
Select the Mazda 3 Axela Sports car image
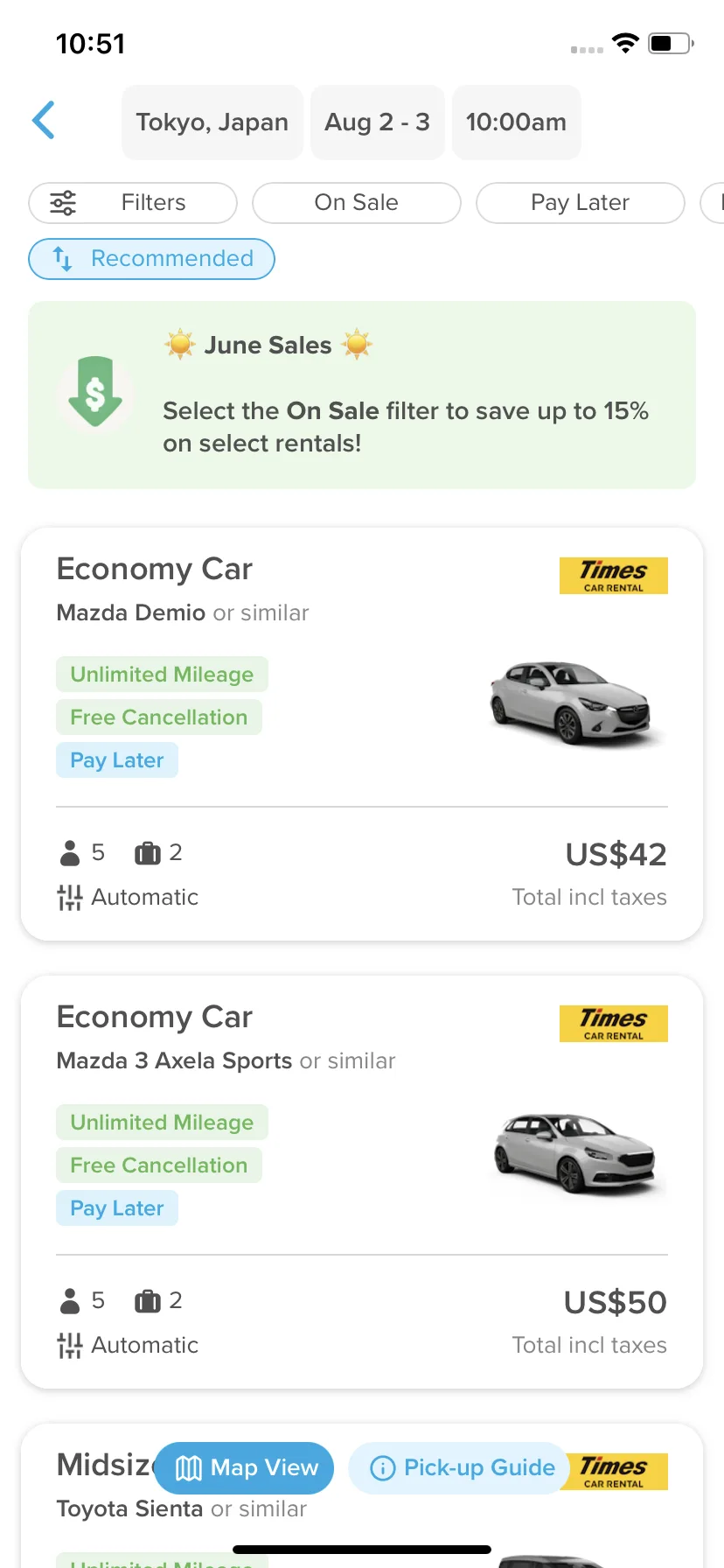(x=574, y=1152)
